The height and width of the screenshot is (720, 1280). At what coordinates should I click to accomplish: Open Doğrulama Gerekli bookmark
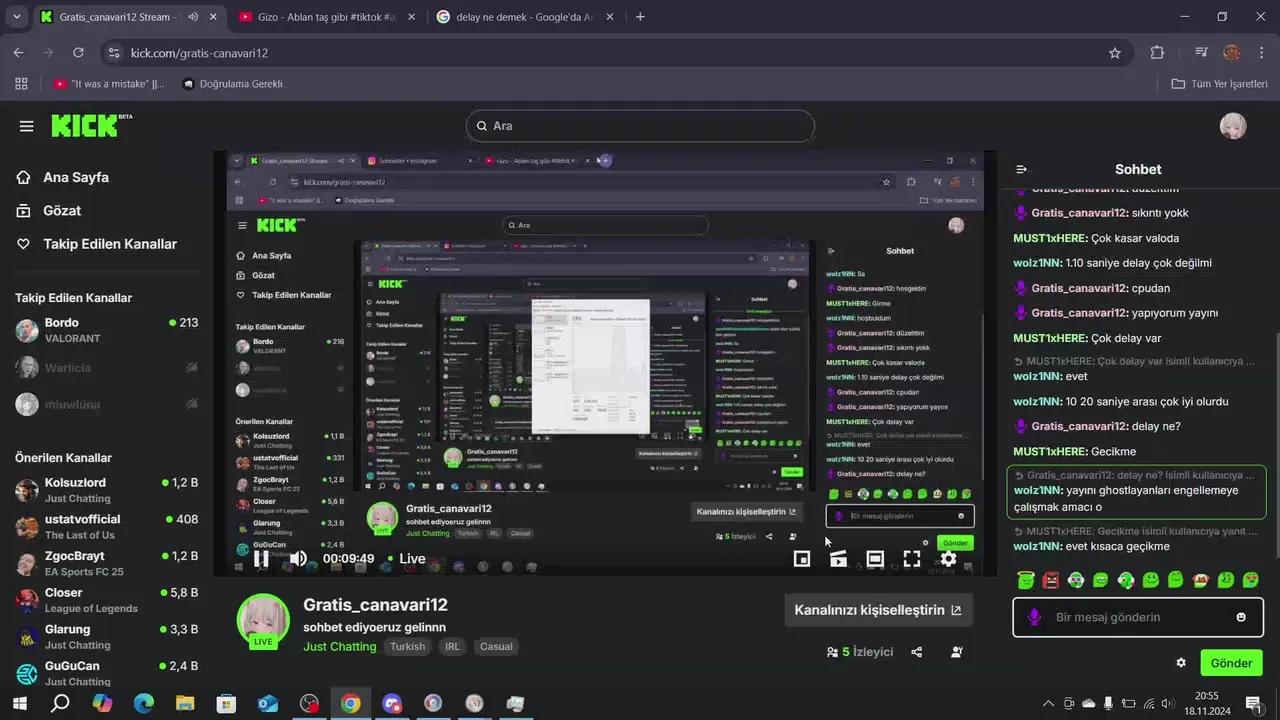[x=232, y=84]
